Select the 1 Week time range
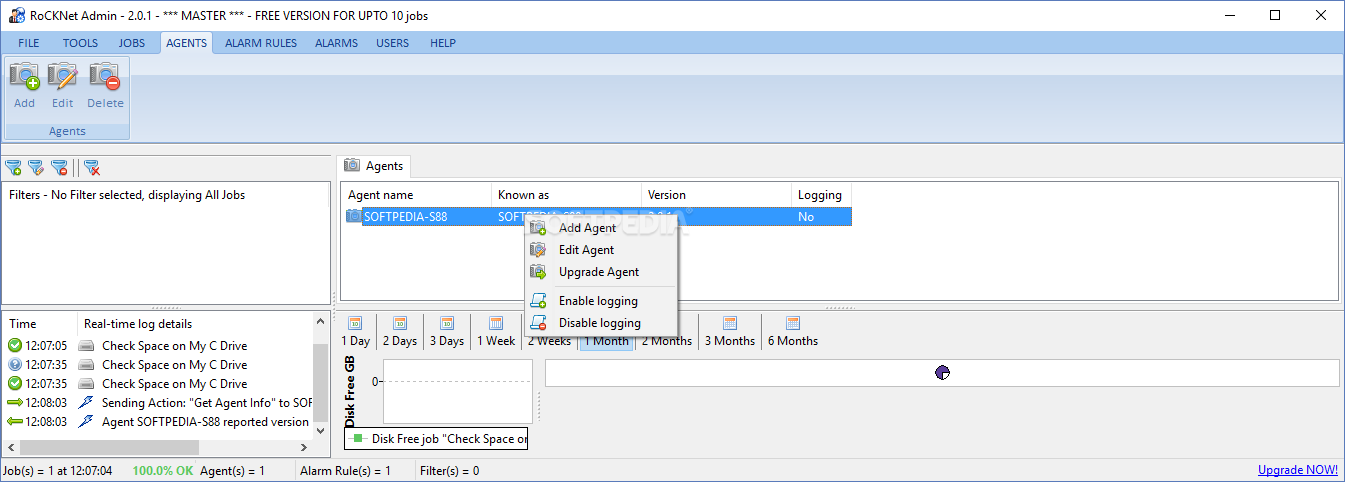 click(x=496, y=332)
